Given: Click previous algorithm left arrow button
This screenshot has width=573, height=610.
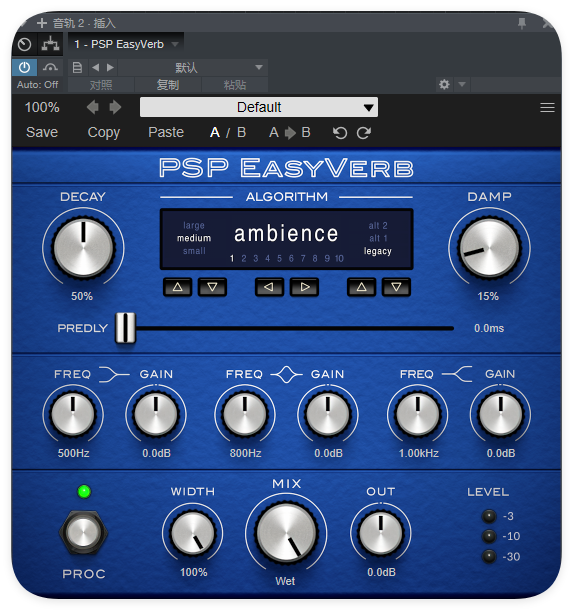Looking at the screenshot, I should point(269,287).
